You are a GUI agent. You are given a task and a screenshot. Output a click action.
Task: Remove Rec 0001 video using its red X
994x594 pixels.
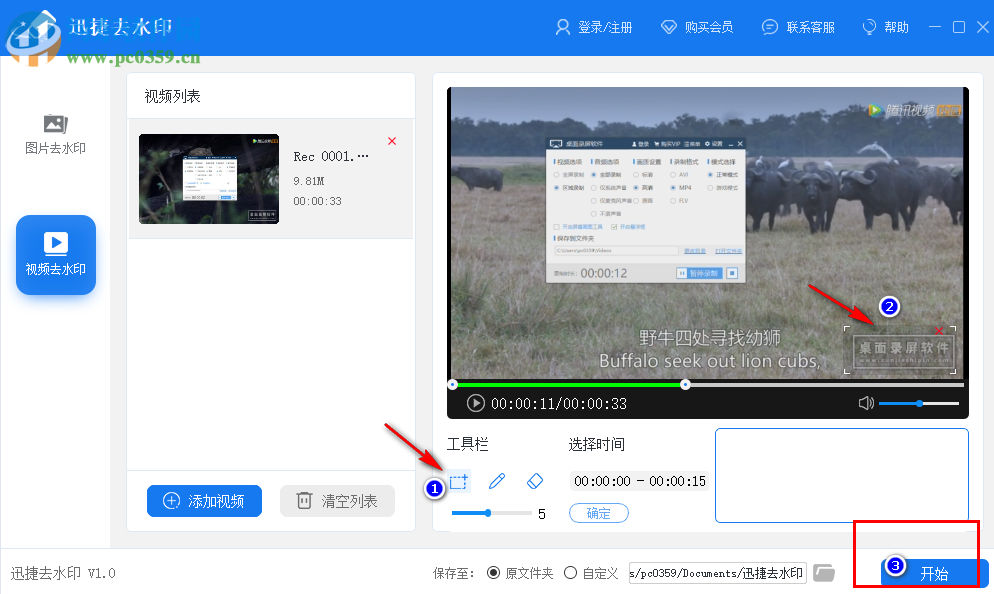tap(391, 141)
